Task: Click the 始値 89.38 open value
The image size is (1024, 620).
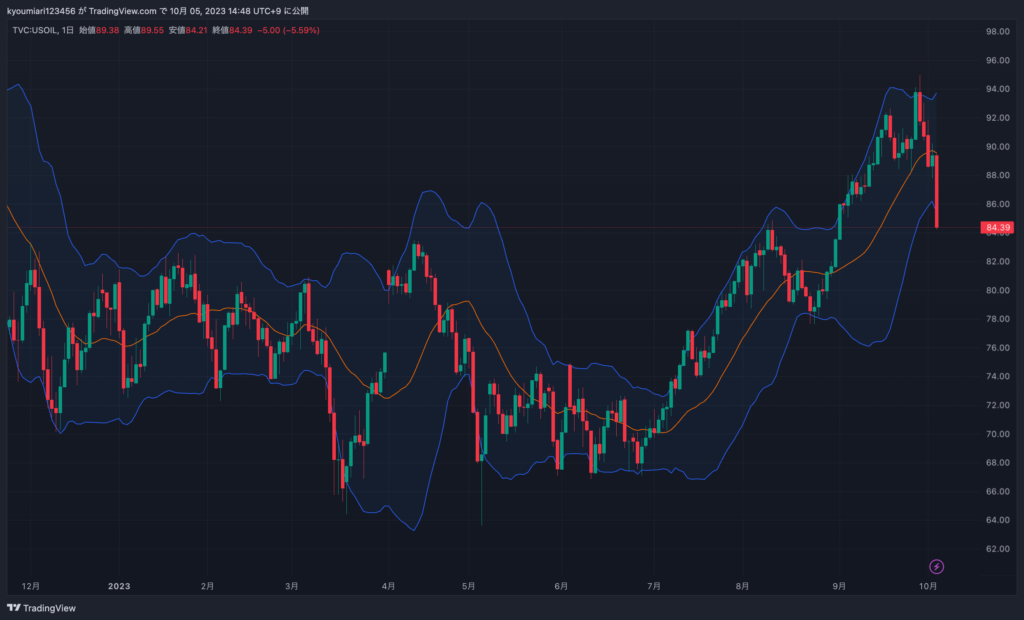Action: click(x=99, y=30)
